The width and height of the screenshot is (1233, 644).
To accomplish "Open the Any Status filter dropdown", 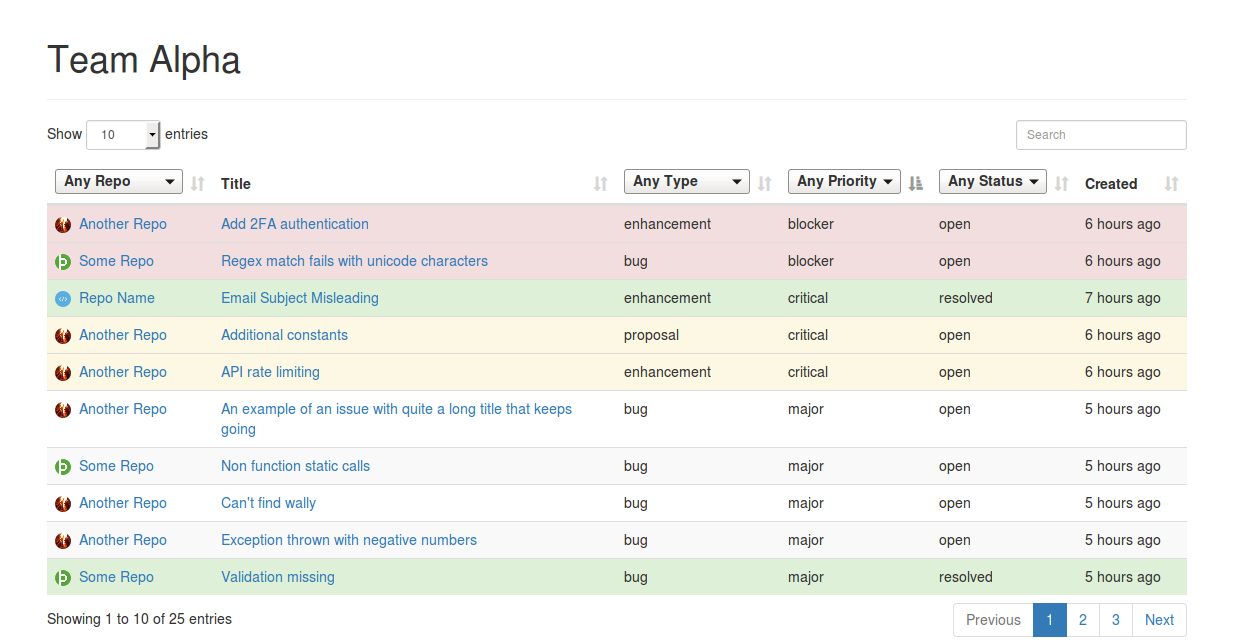I will [x=992, y=182].
